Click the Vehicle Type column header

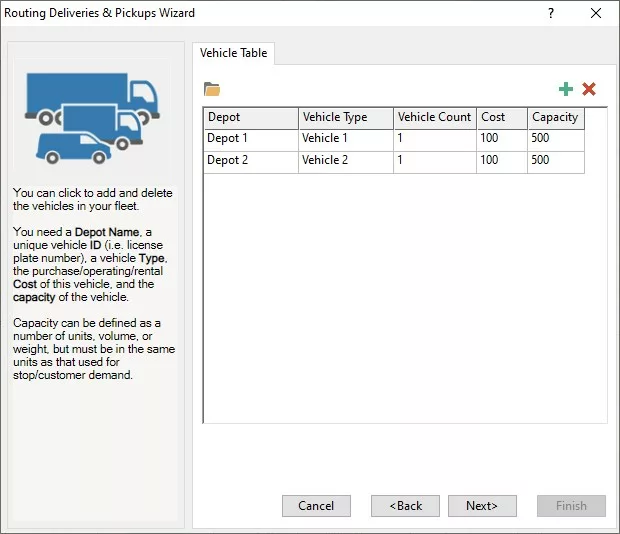click(x=345, y=118)
